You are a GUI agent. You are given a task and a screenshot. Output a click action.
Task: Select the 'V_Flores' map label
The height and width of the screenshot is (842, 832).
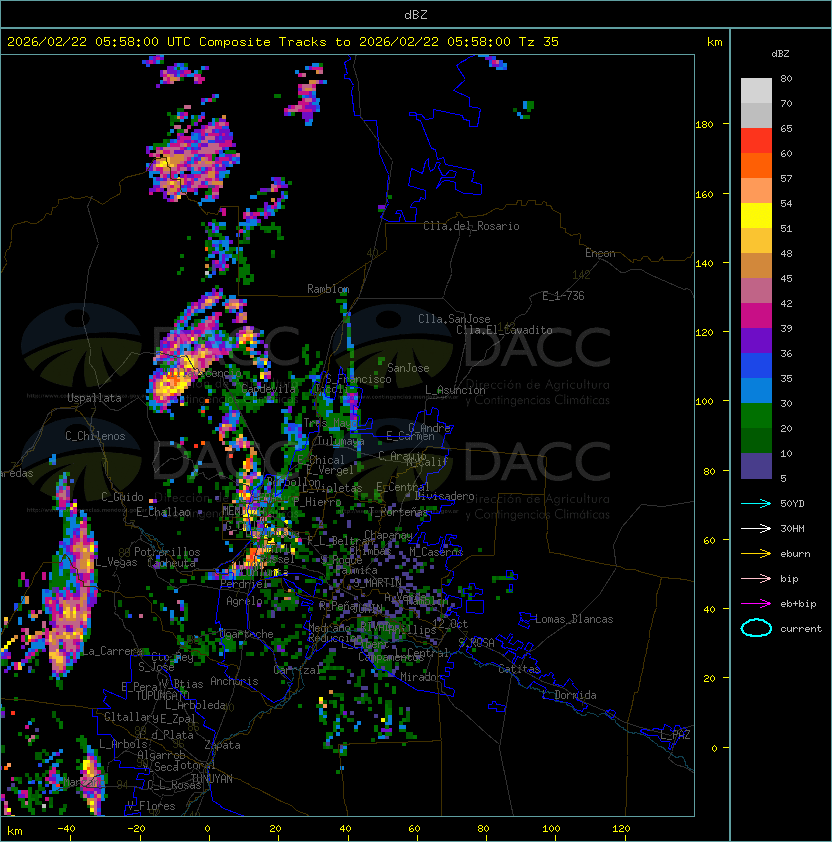(151, 806)
